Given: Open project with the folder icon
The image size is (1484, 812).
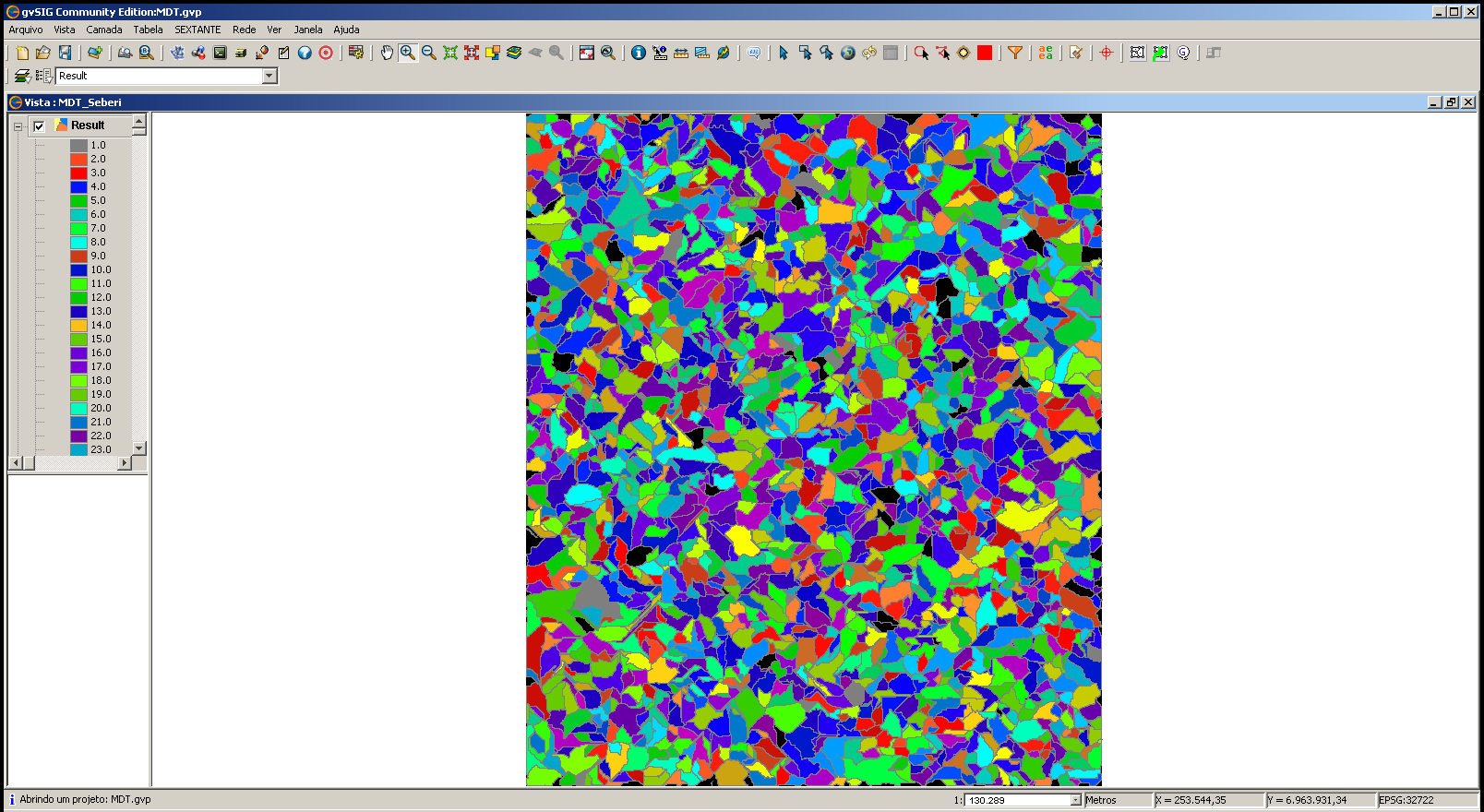Looking at the screenshot, I should coord(43,53).
